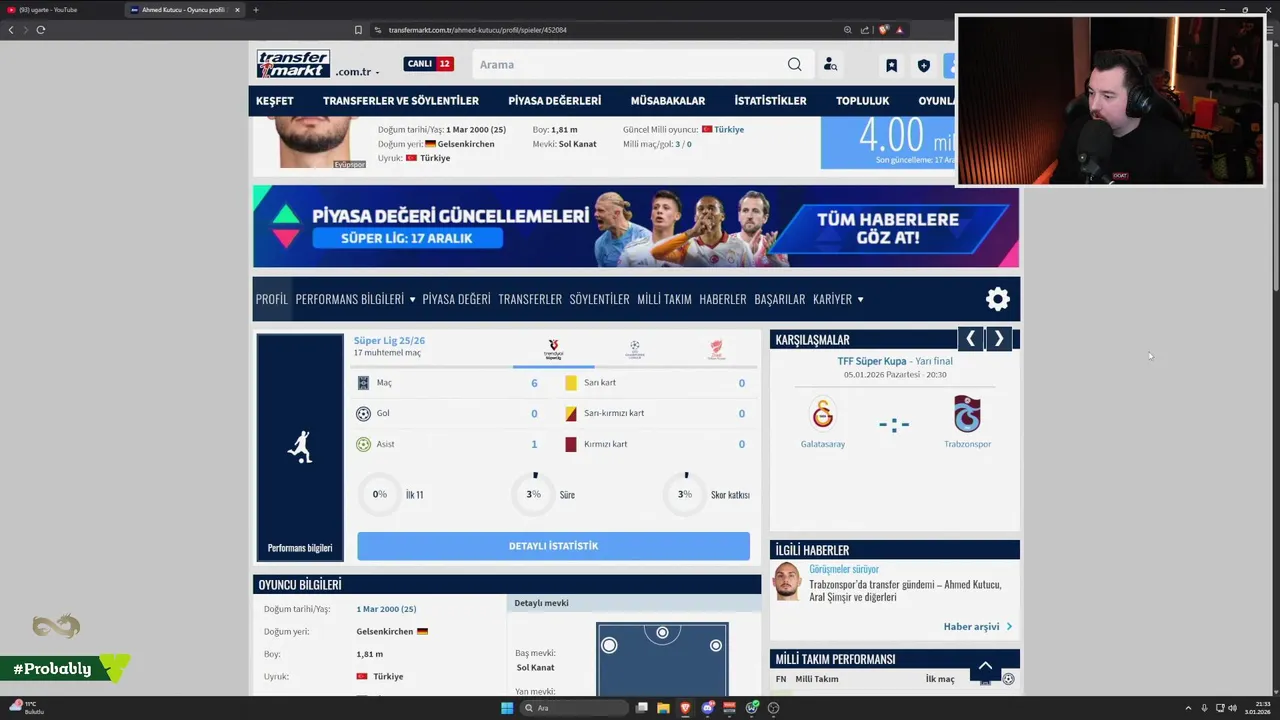Image resolution: width=1280 pixels, height=720 pixels.
Task: Click the CANLI 12 live button
Action: point(428,64)
